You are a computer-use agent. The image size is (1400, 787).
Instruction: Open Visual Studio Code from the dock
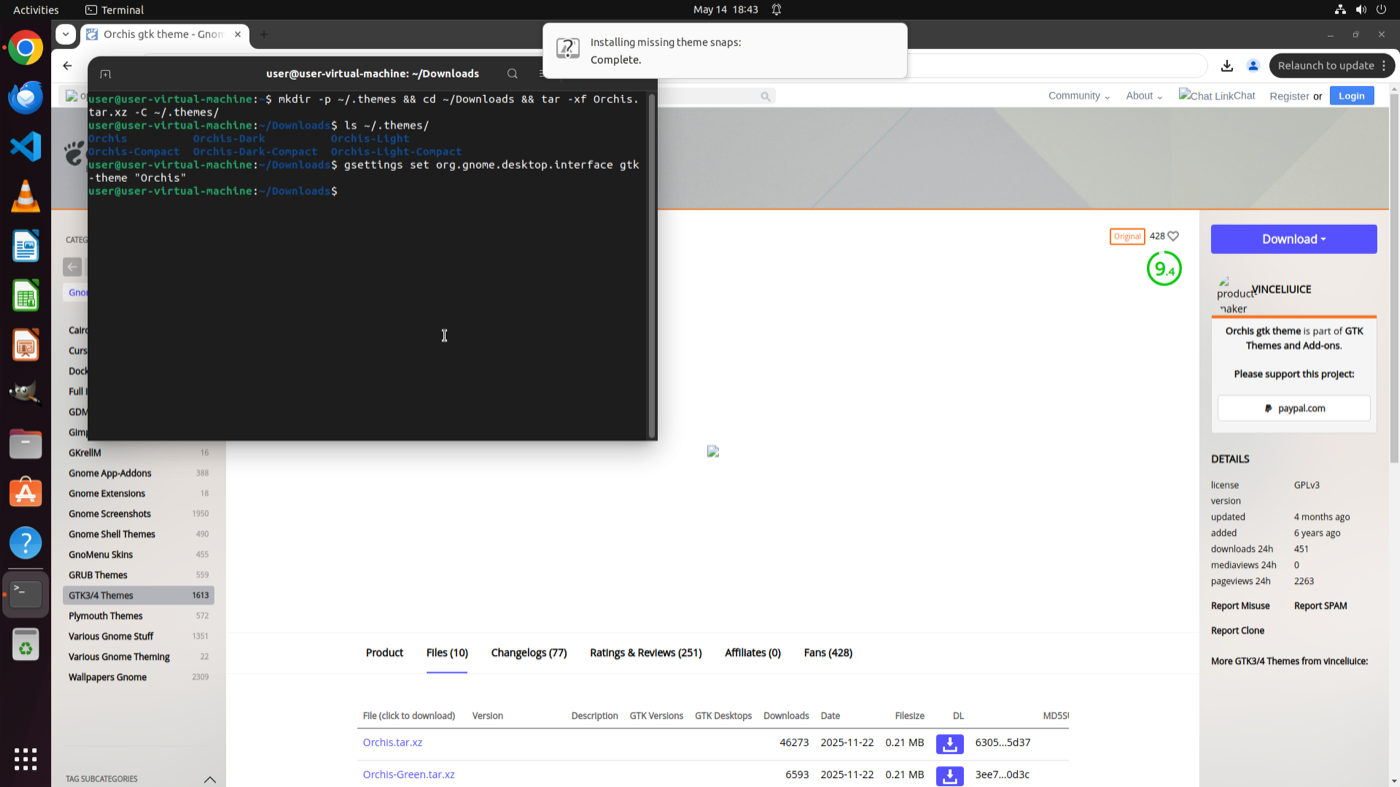(x=26, y=147)
